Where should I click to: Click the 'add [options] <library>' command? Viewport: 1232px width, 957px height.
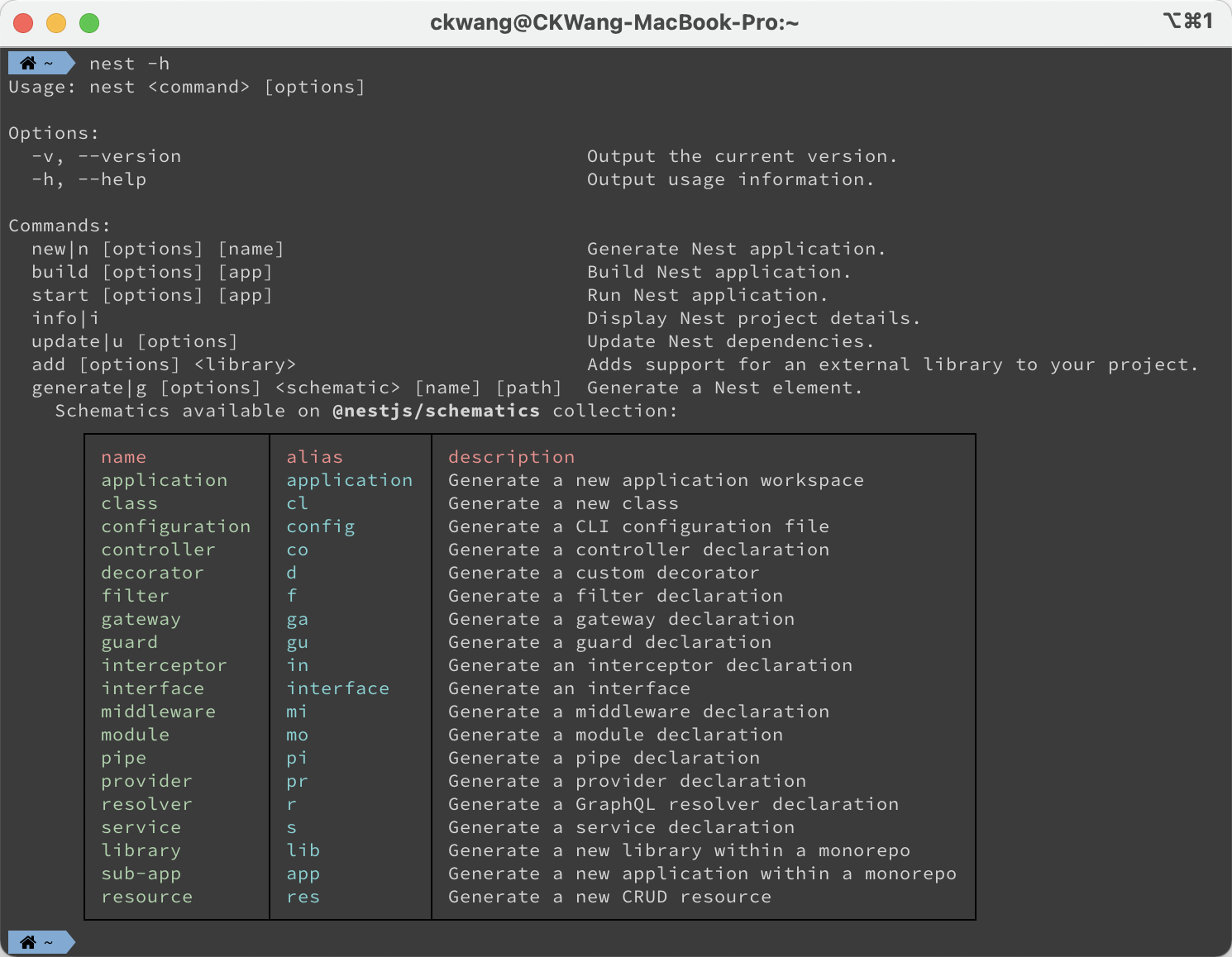pyautogui.click(x=164, y=364)
